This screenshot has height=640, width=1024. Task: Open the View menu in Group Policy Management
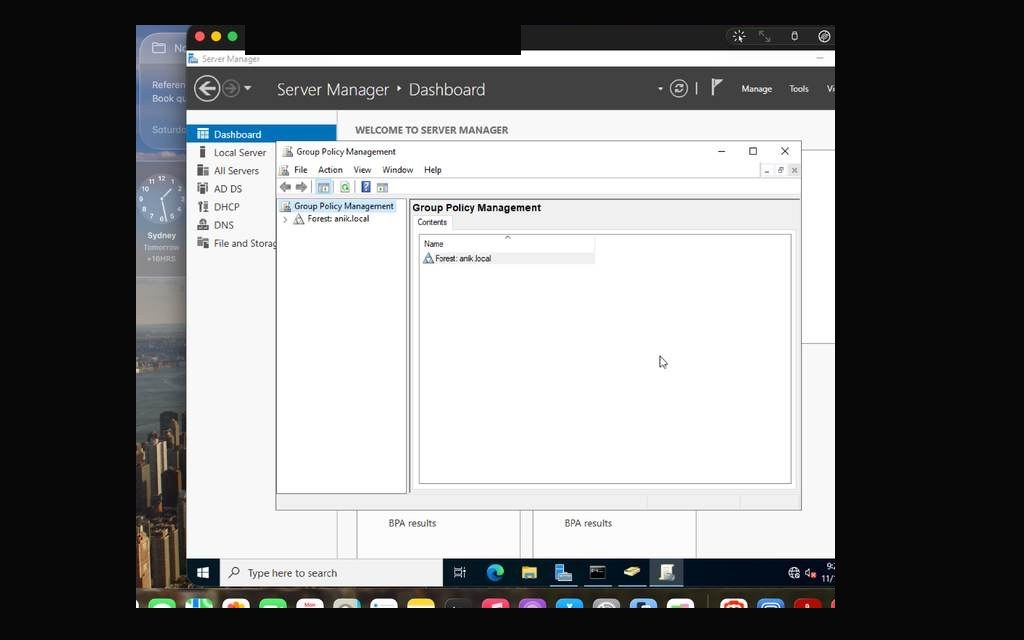coord(362,170)
